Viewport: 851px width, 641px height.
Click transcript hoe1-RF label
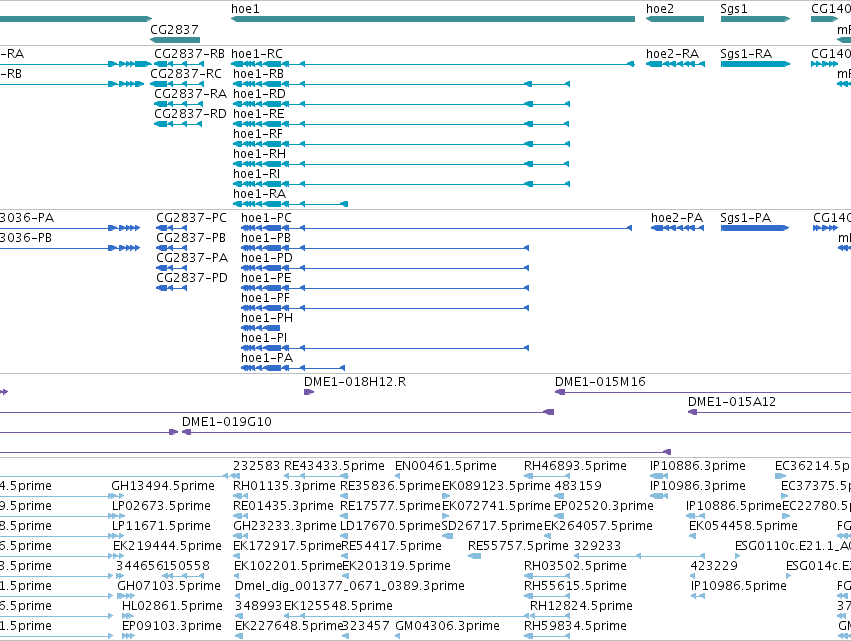(258, 134)
